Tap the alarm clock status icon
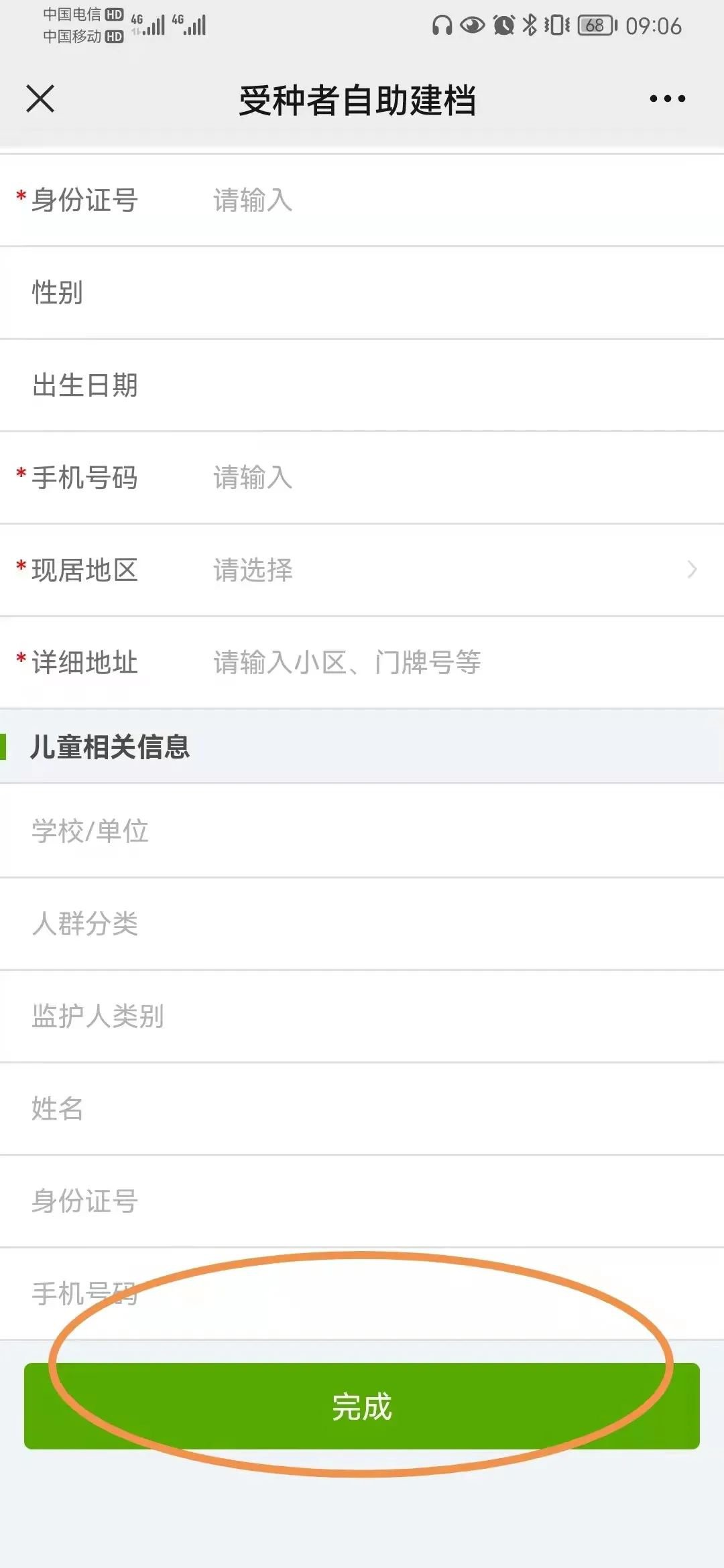The width and height of the screenshot is (724, 1568). (x=503, y=25)
